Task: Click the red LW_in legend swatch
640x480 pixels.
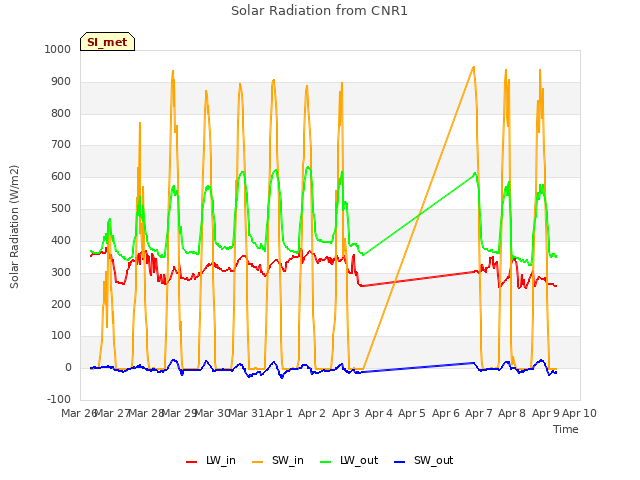Action: (191, 462)
